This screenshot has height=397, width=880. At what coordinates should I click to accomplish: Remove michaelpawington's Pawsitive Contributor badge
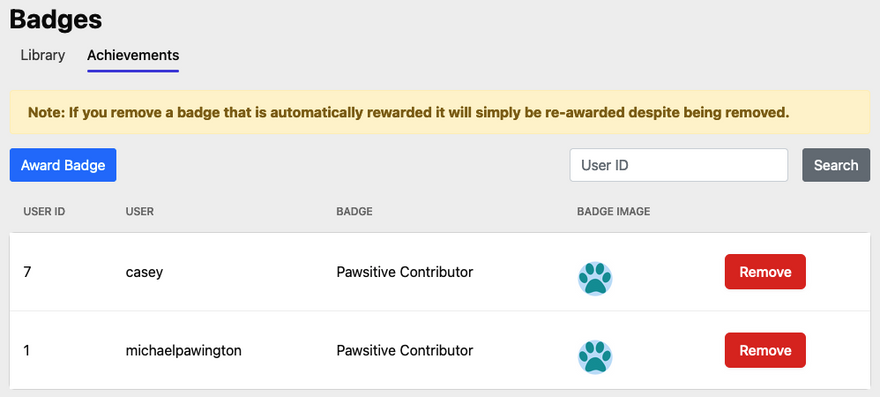[765, 350]
